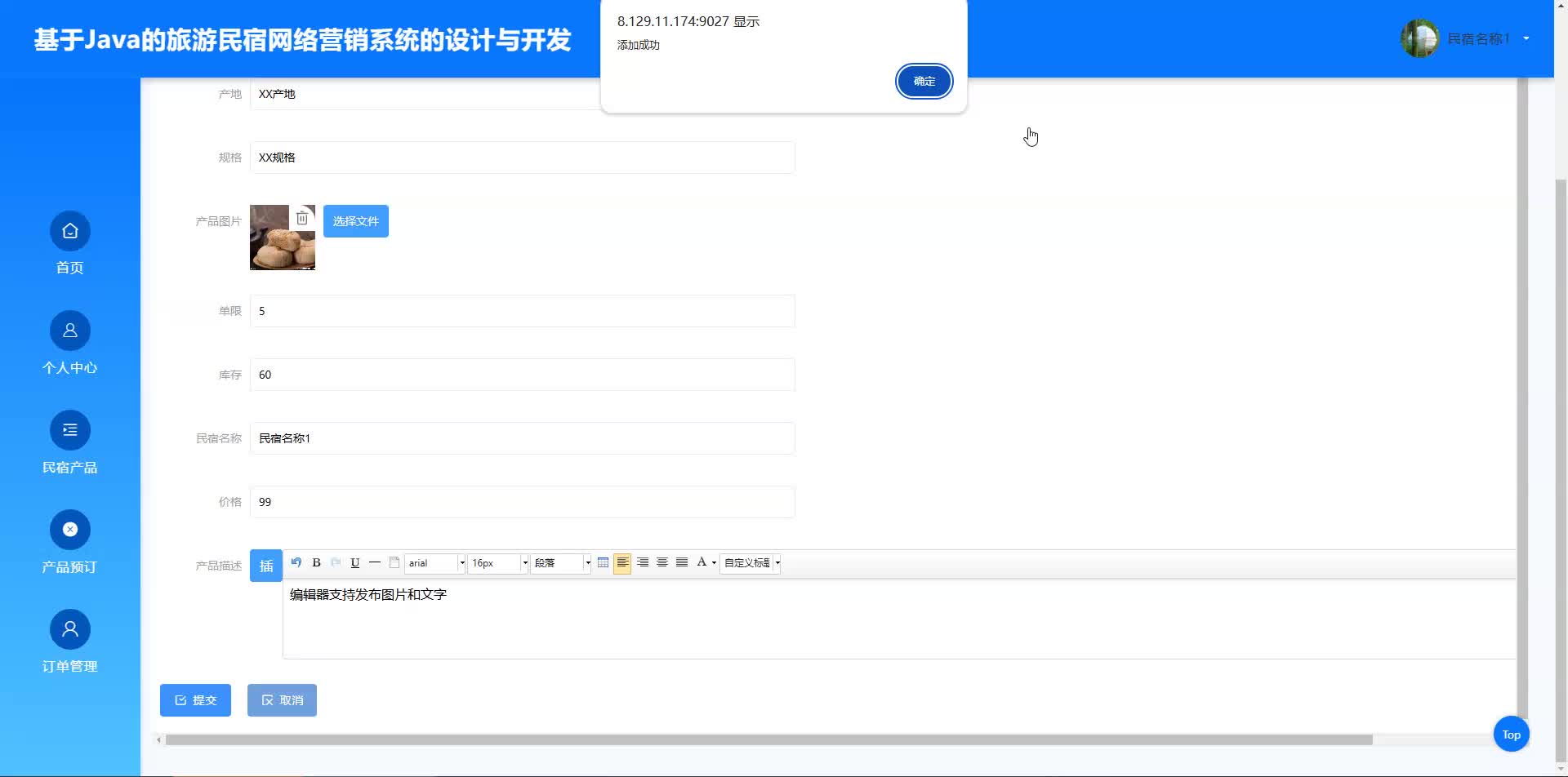
Task: Open 个人中心 from the sidebar
Action: 69,341
